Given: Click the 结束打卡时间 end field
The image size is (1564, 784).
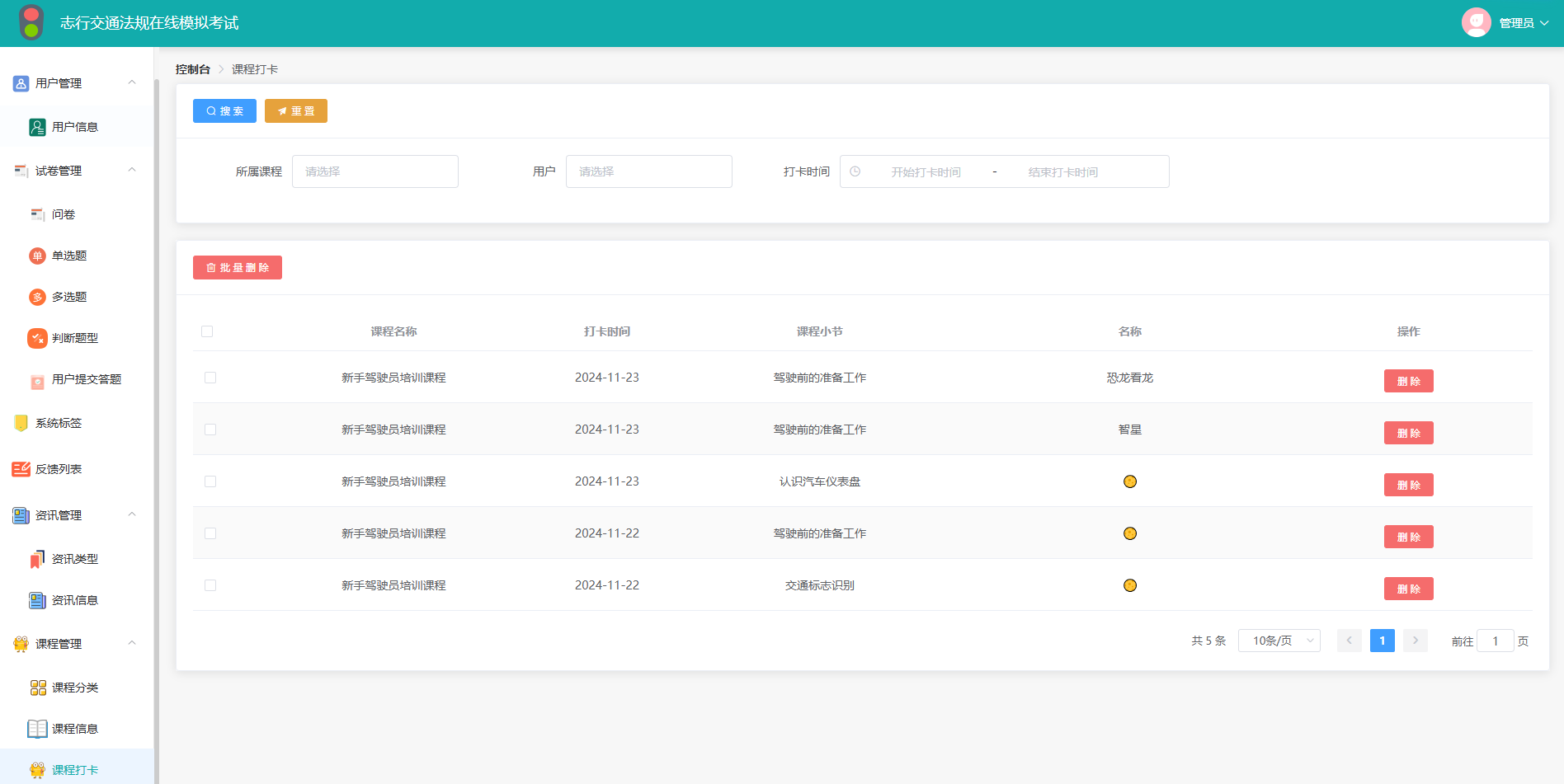Looking at the screenshot, I should (x=1062, y=171).
